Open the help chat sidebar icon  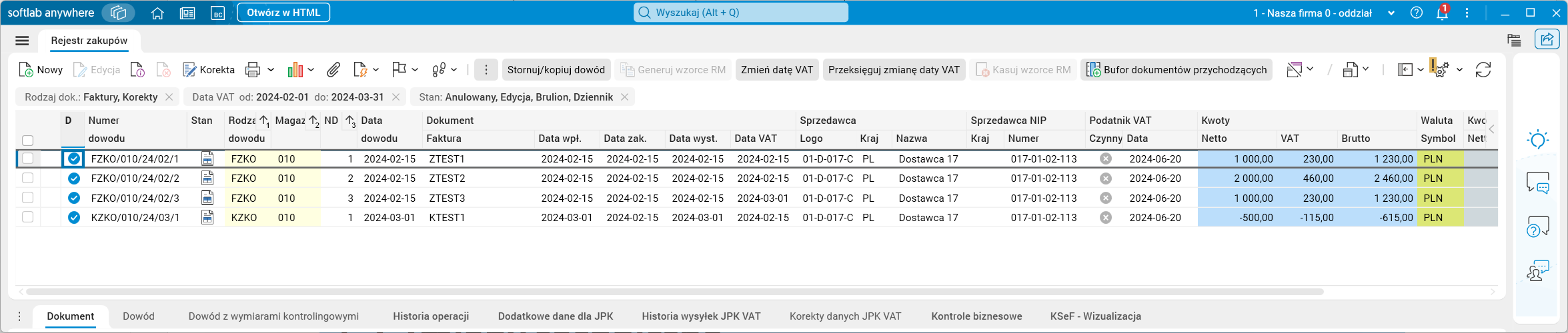1538,226
